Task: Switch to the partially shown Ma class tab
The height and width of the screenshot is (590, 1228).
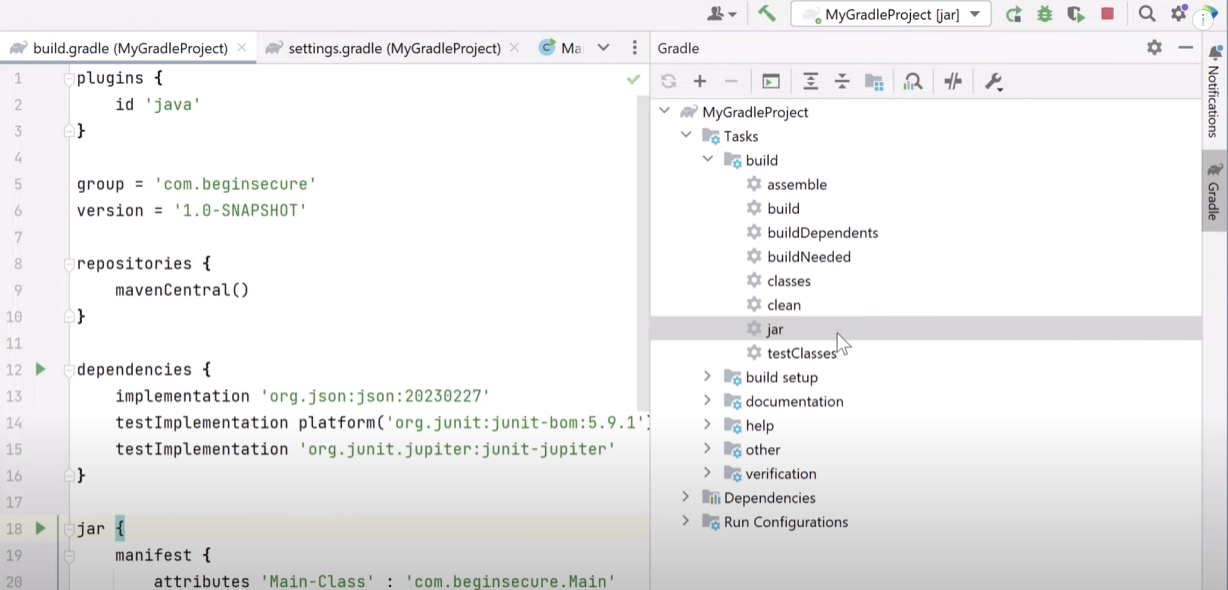Action: [560, 48]
